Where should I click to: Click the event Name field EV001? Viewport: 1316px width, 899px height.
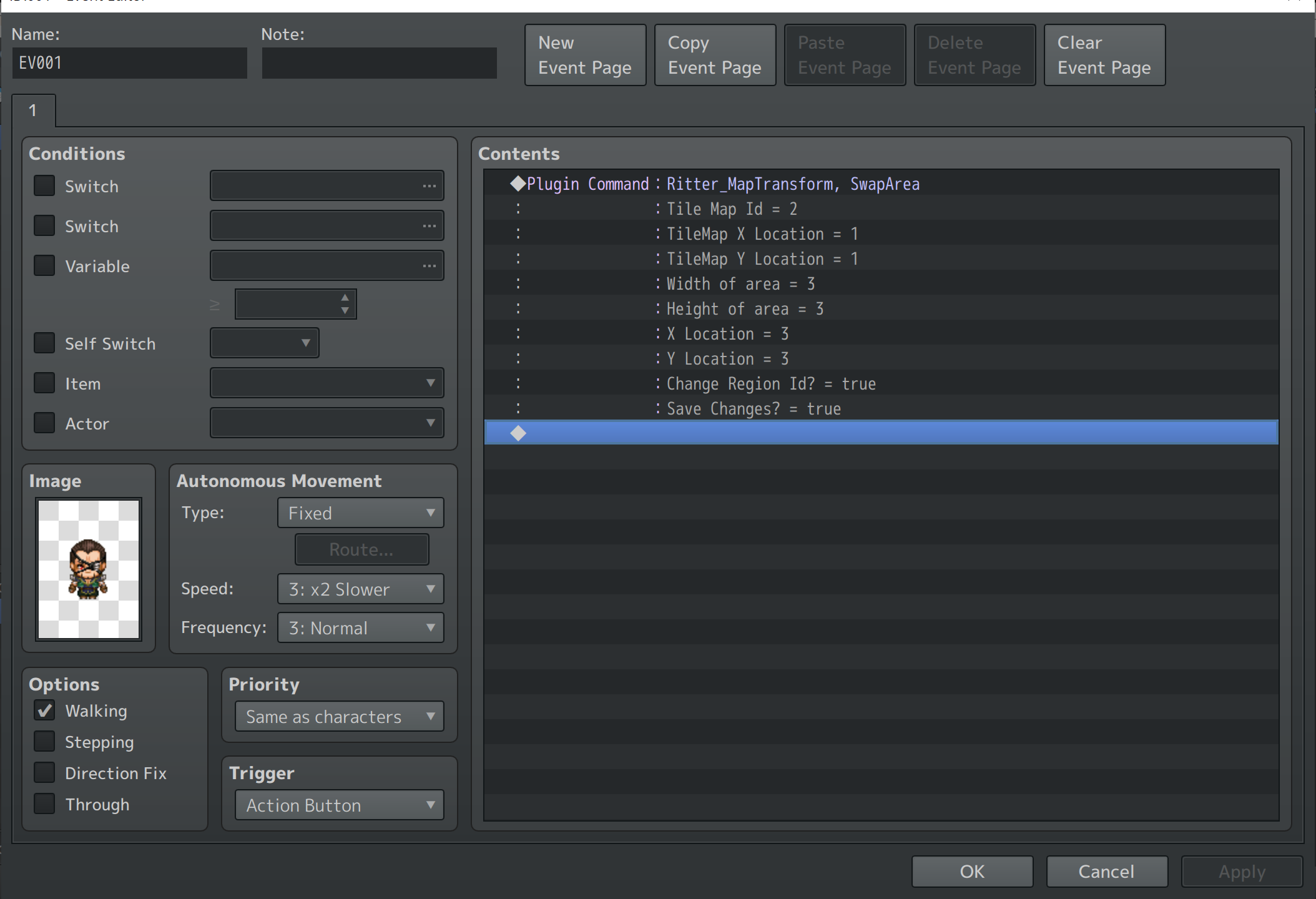pos(130,63)
